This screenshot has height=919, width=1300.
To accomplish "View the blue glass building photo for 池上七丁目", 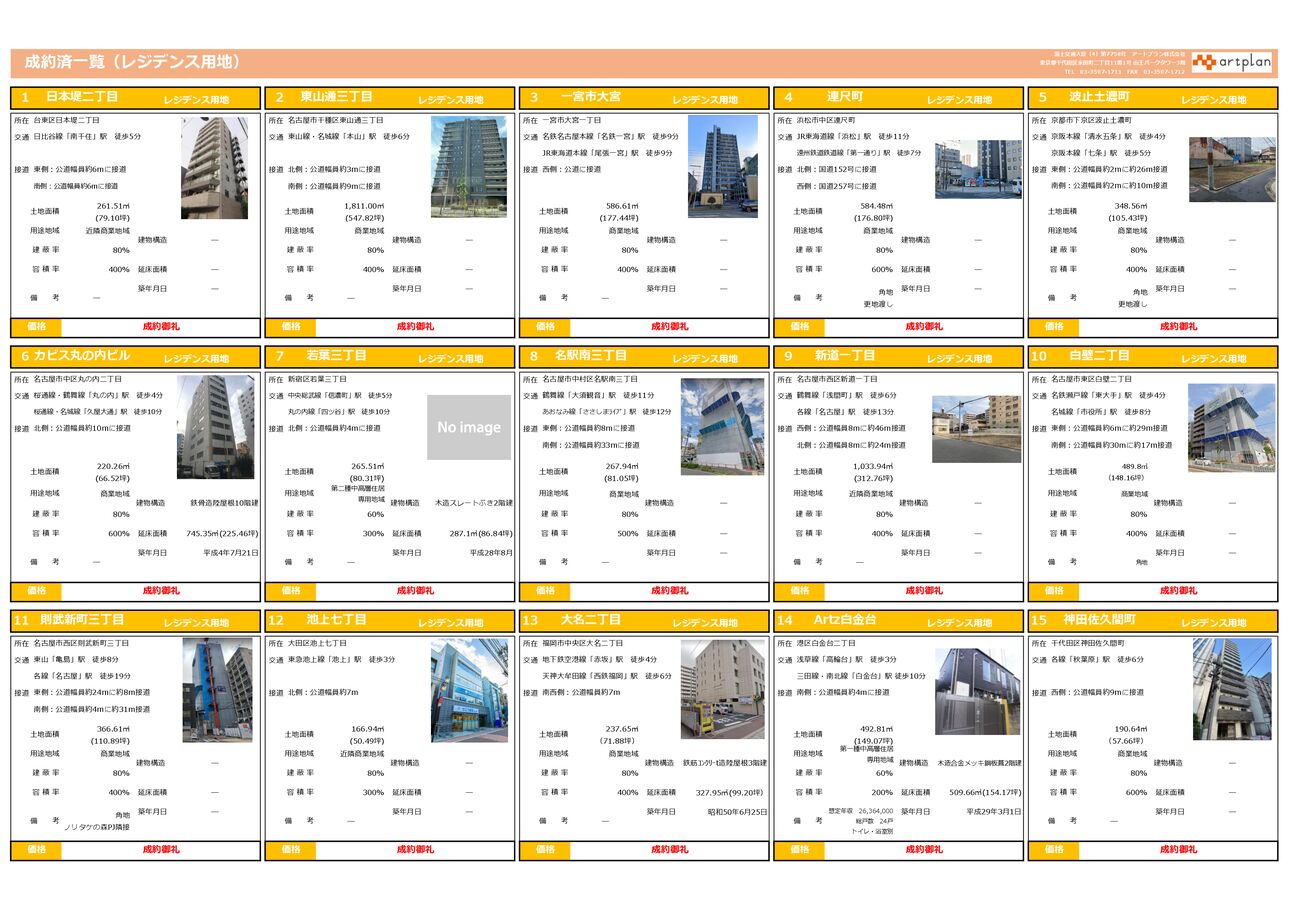I will pyautogui.click(x=469, y=690).
